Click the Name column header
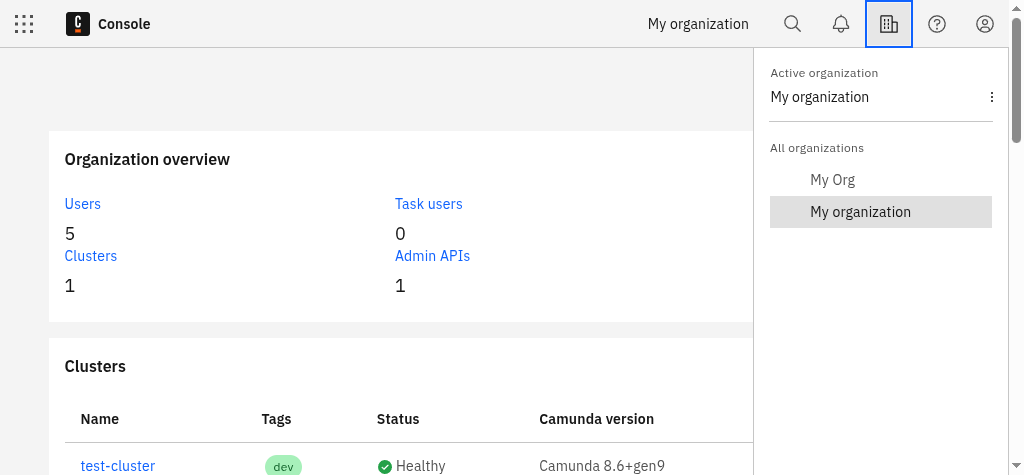This screenshot has width=1024, height=475. tap(100, 419)
